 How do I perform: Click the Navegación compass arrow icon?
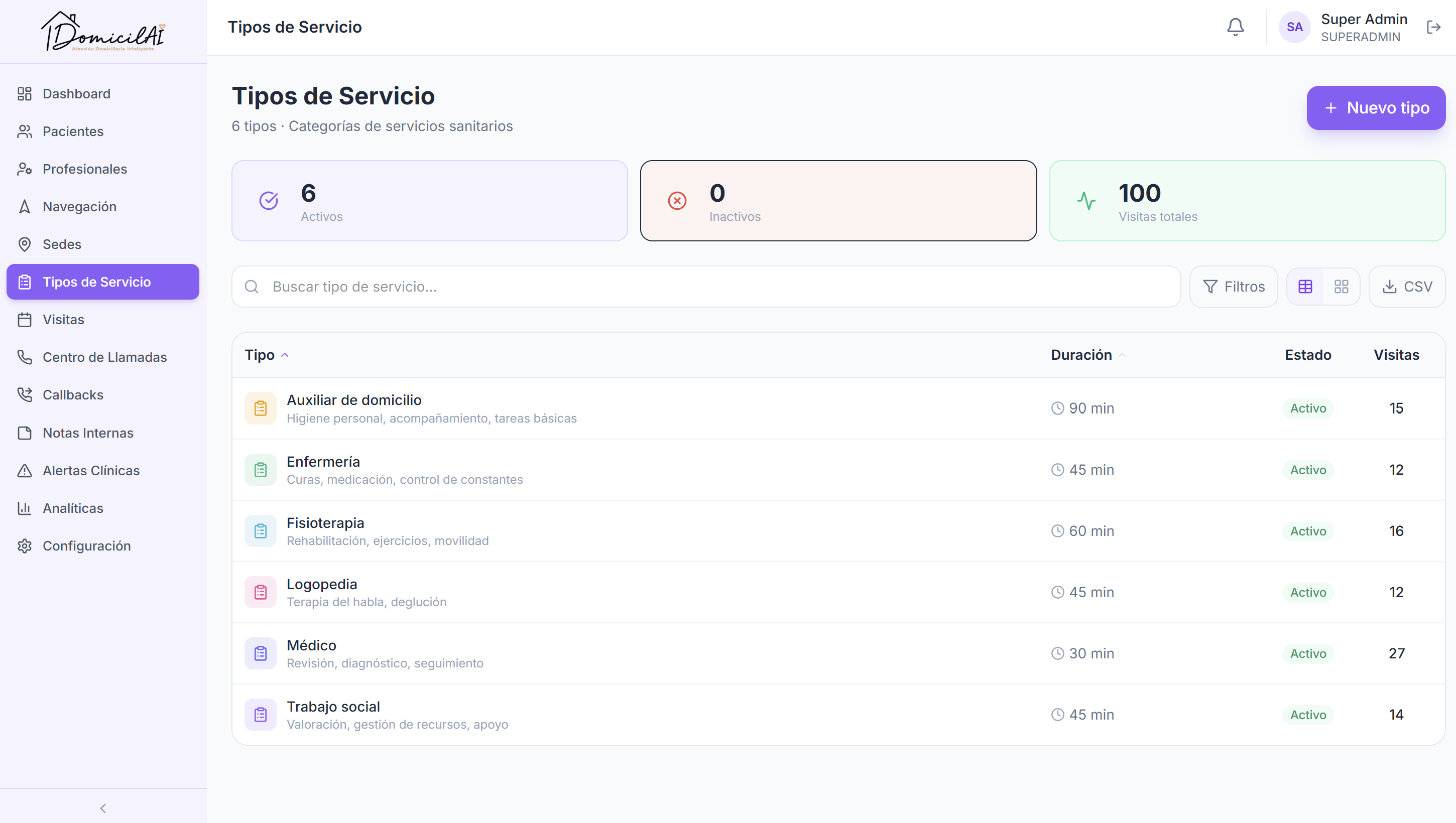pos(24,207)
